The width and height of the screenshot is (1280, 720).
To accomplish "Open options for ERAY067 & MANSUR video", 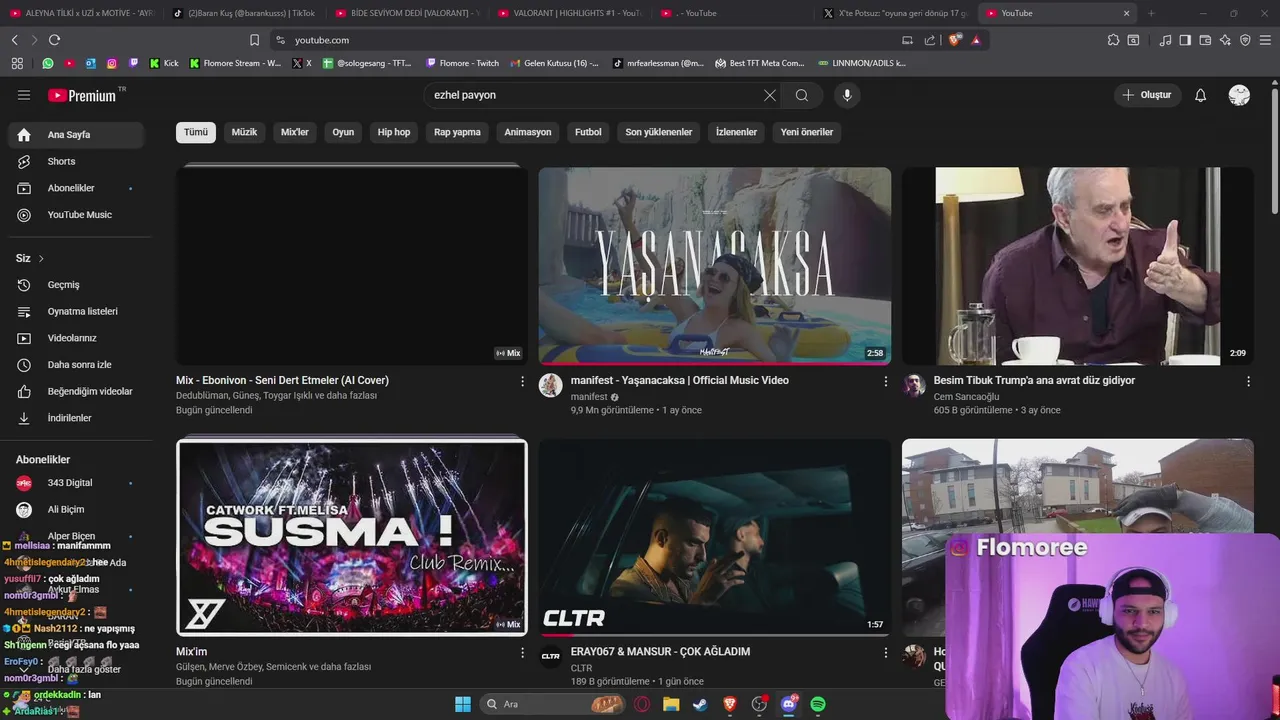I will (x=885, y=652).
